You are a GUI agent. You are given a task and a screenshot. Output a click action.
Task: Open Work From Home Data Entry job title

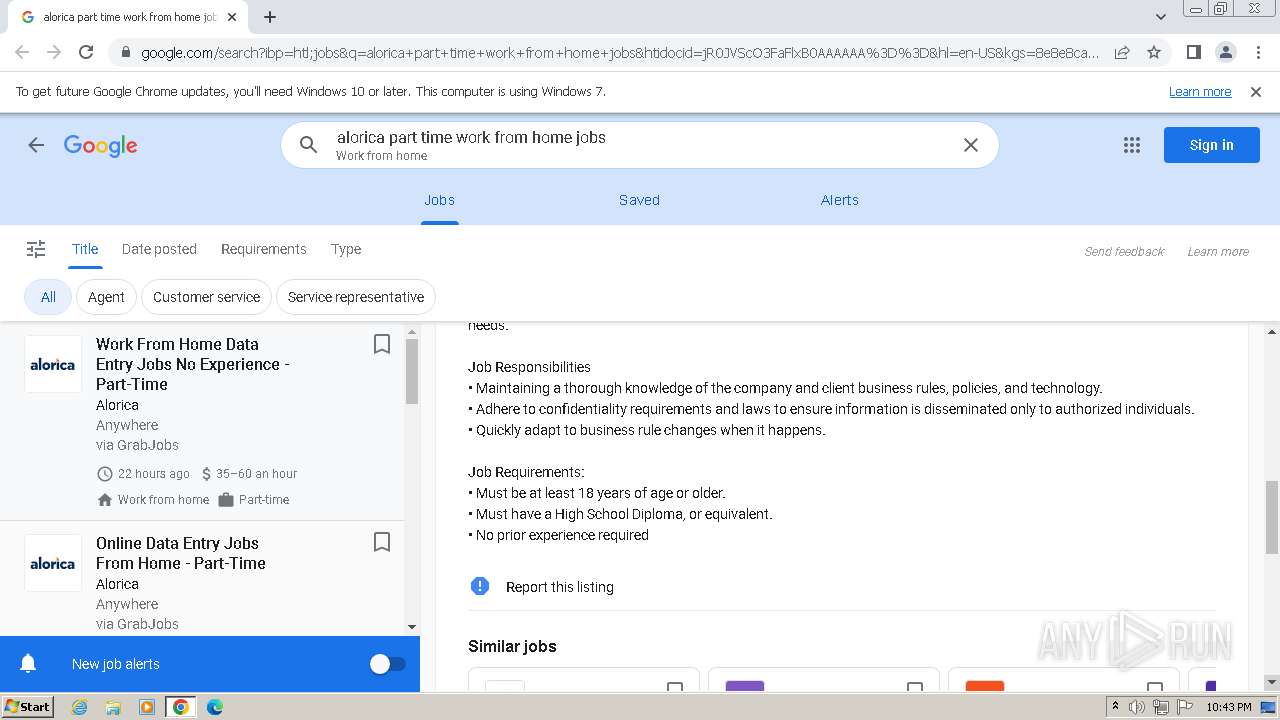(x=193, y=364)
